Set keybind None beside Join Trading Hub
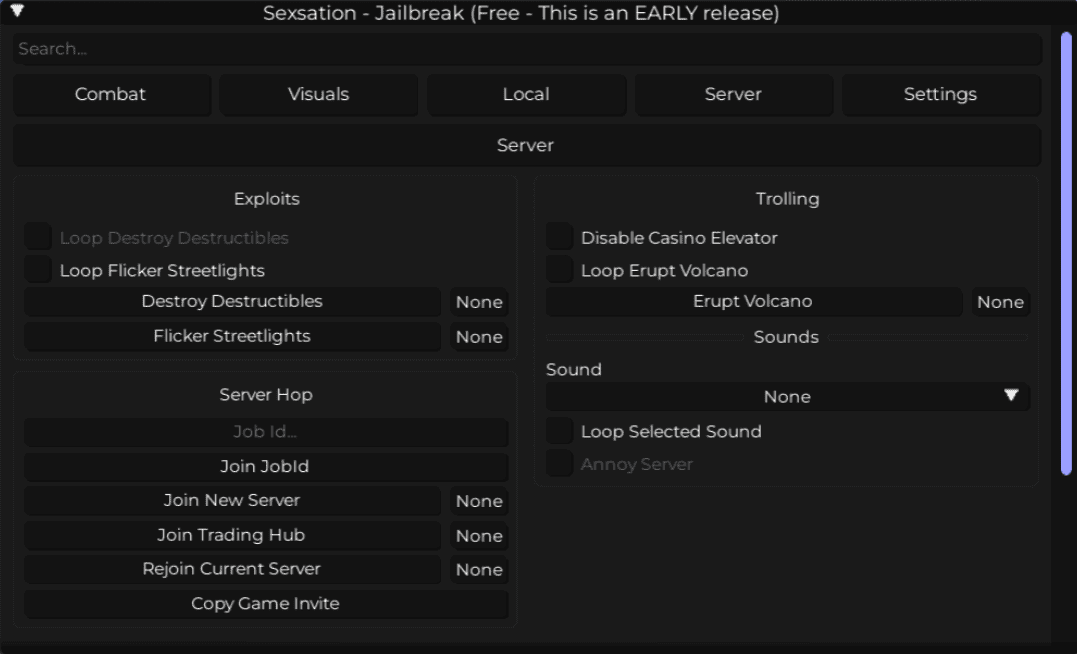 click(x=479, y=536)
